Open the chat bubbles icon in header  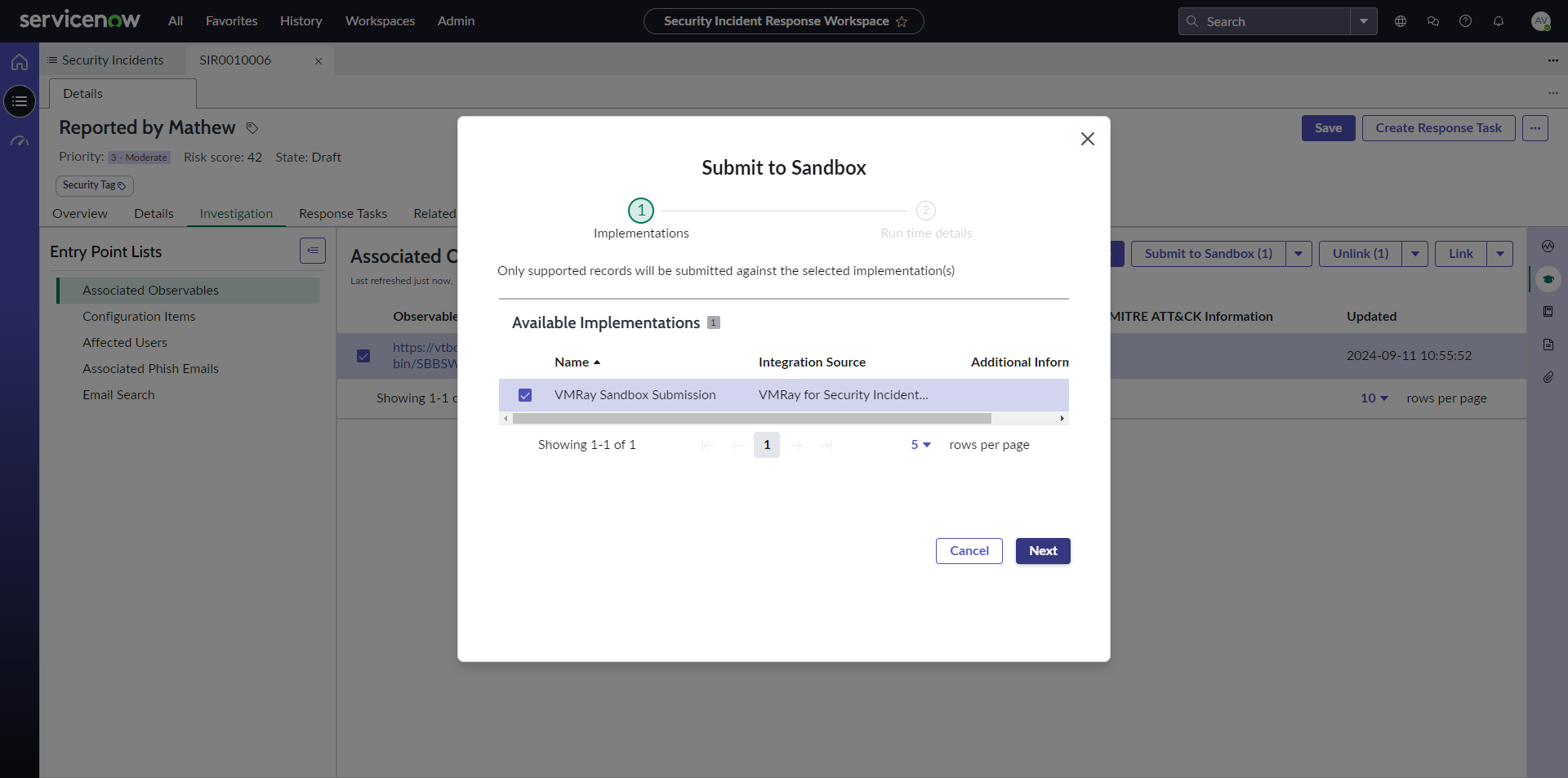[1433, 21]
